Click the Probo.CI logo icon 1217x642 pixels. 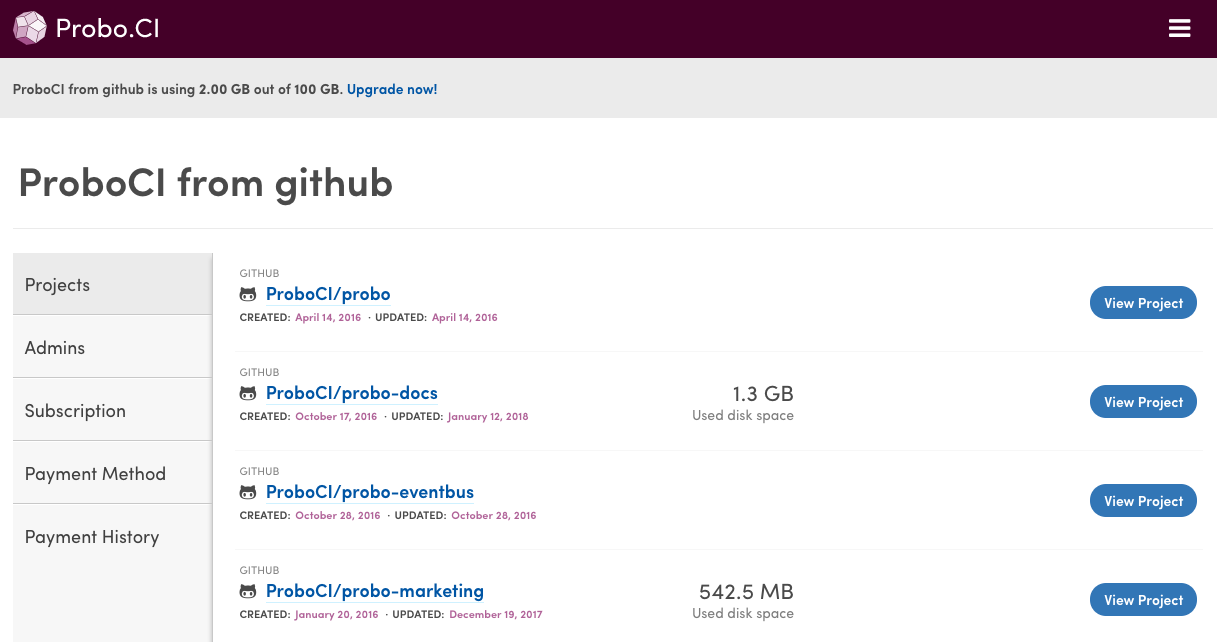point(29,28)
